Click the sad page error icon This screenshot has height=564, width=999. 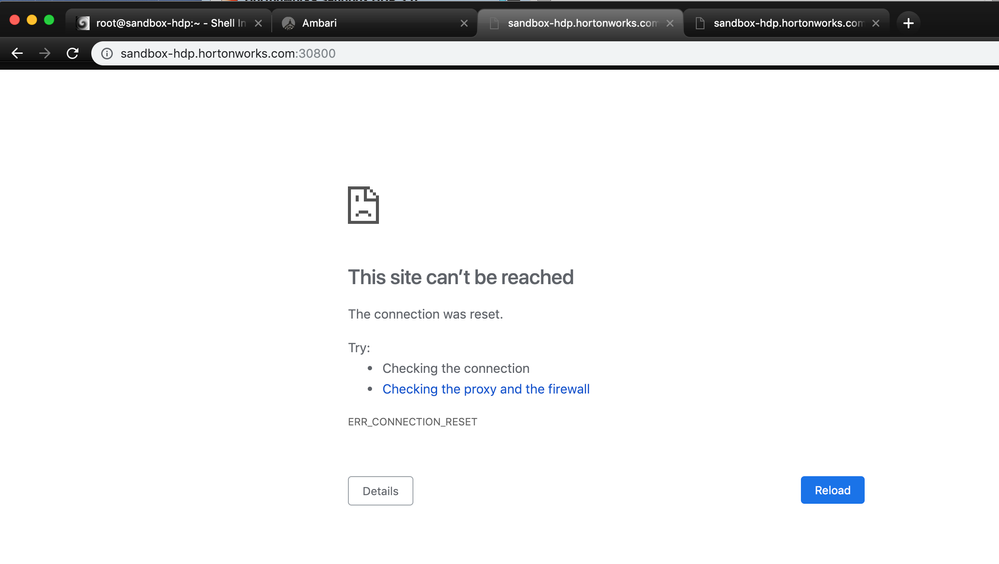coord(363,205)
